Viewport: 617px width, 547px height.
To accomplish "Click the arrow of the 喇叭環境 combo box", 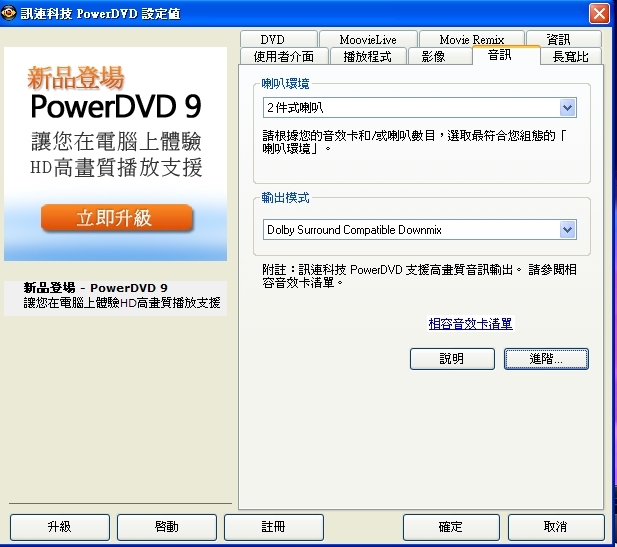I will 567,108.
